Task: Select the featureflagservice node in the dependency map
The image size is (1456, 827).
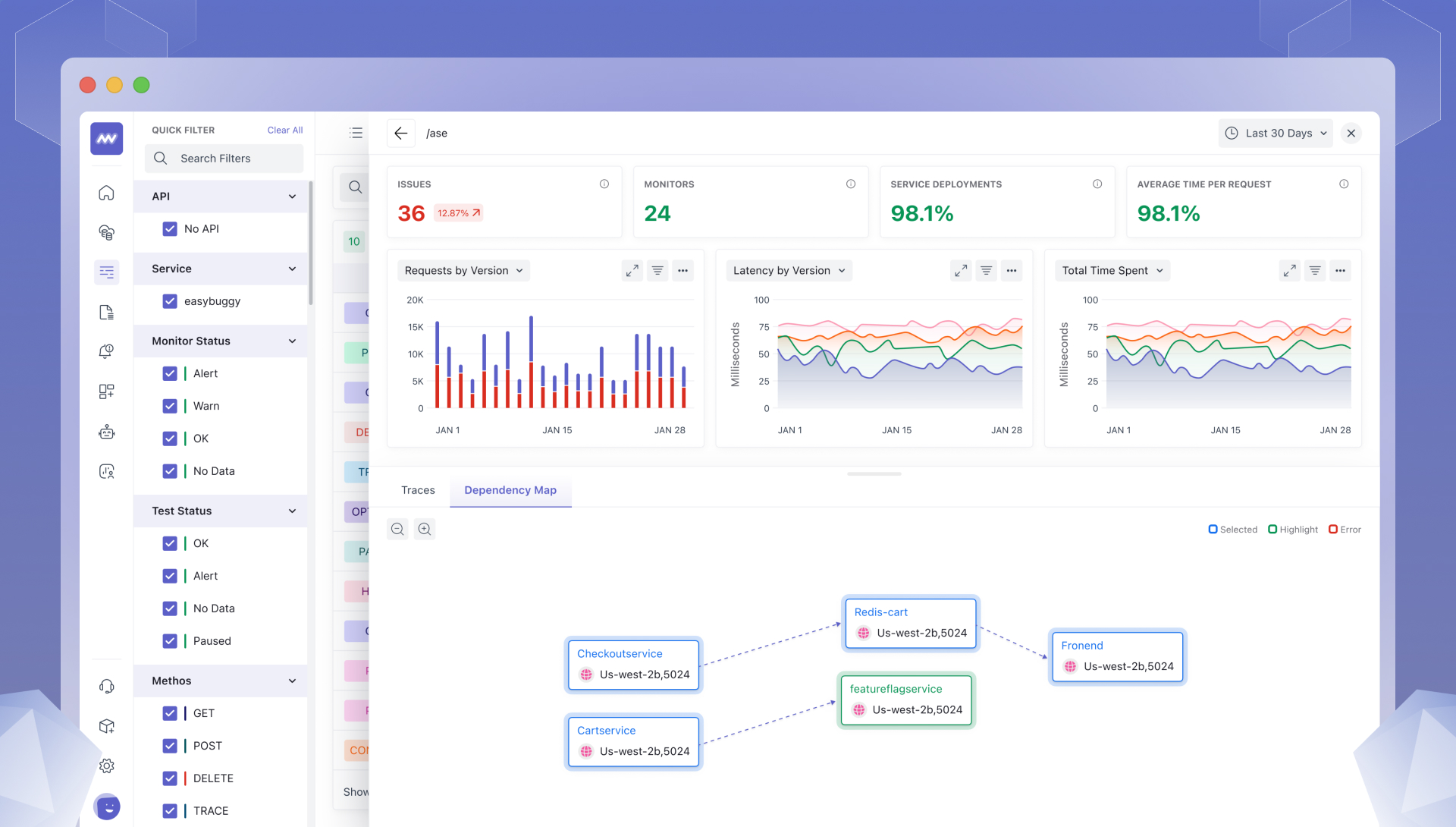Action: coord(905,699)
